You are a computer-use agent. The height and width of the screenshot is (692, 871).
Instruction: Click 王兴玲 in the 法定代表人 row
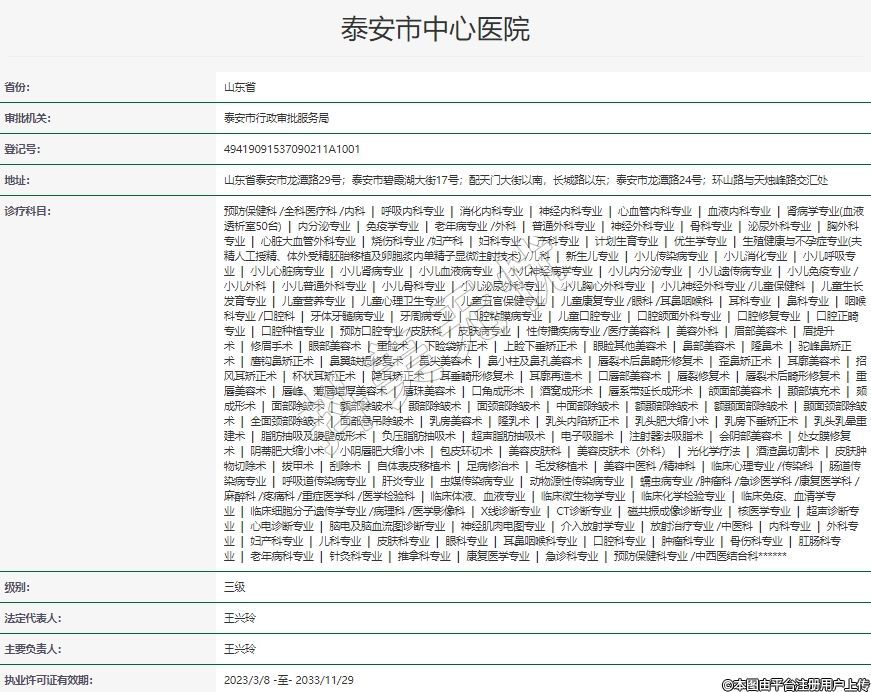click(239, 618)
